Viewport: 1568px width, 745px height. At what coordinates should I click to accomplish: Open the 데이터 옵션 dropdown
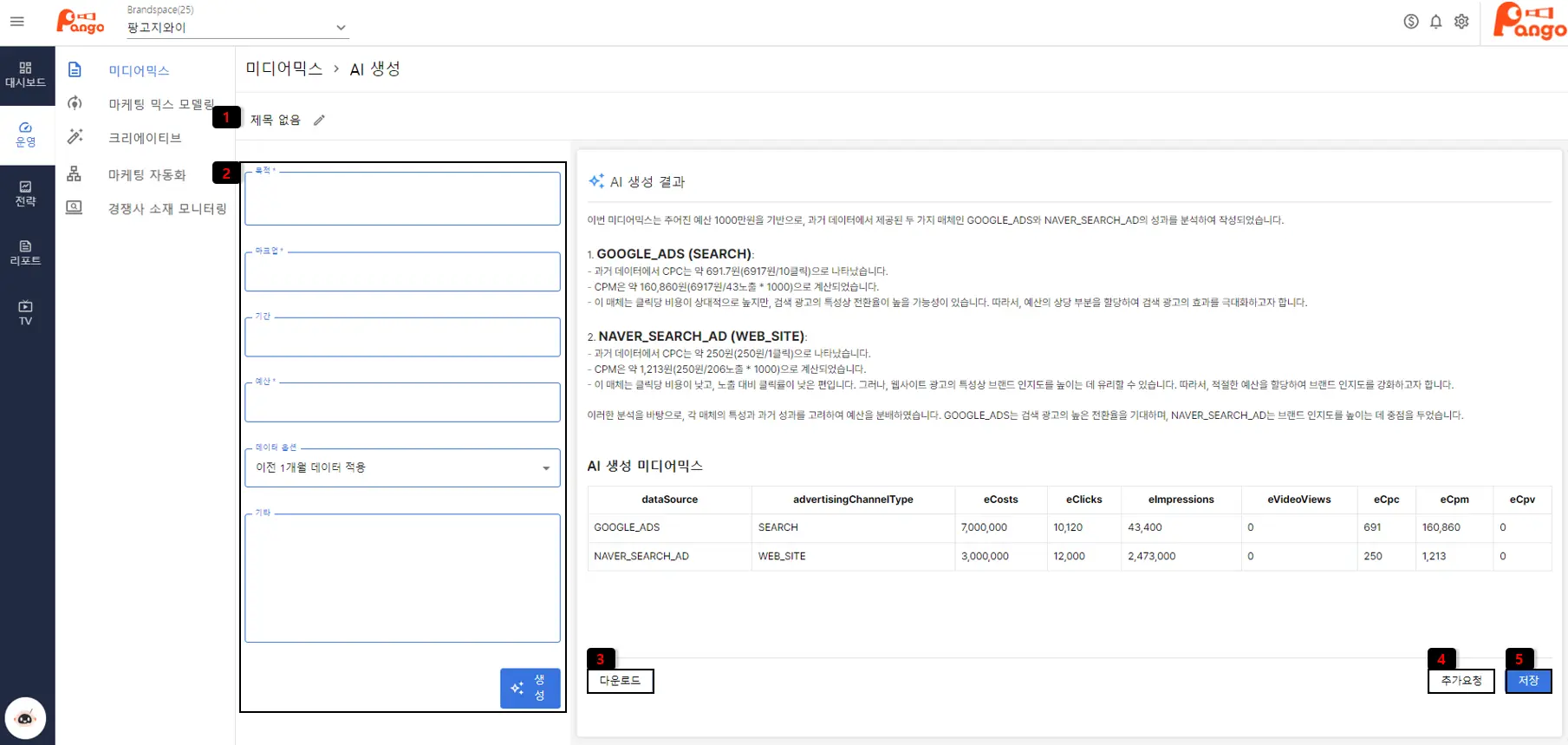click(x=402, y=467)
